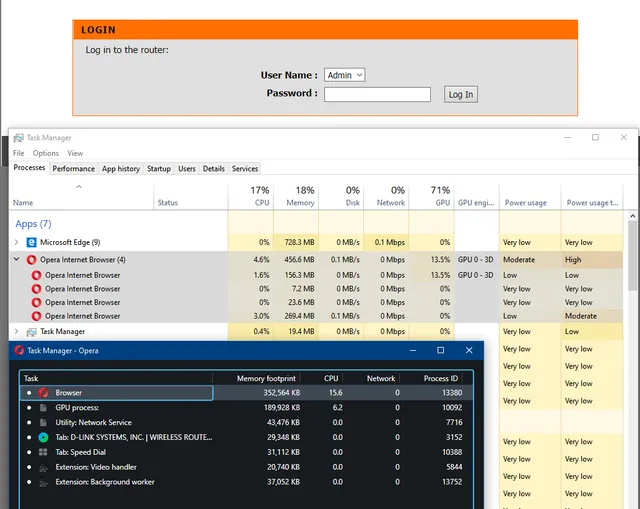Switch to the Services tab
Image resolution: width=640 pixels, height=509 pixels.
click(x=245, y=169)
